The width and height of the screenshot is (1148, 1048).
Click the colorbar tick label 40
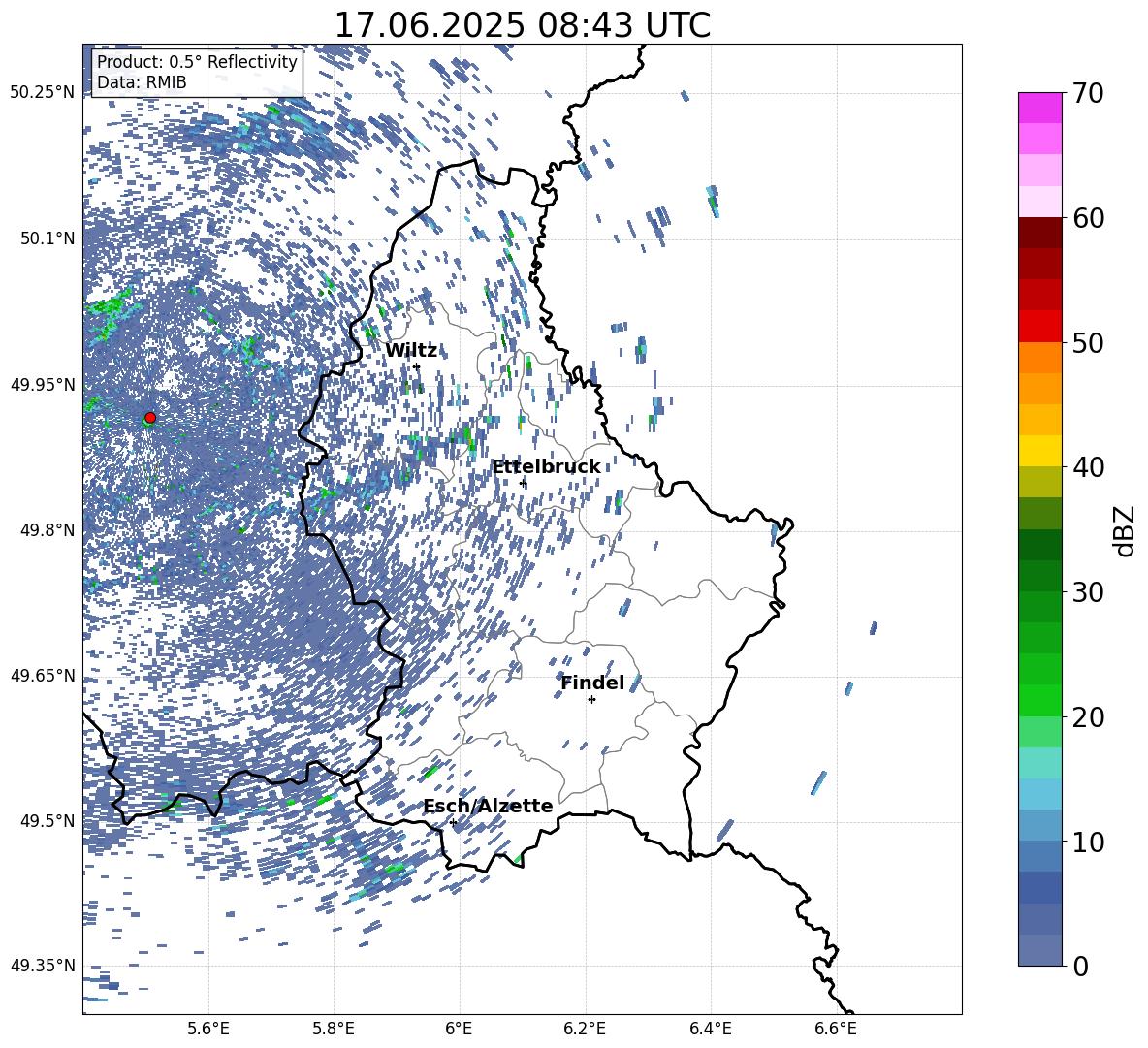click(x=1088, y=467)
